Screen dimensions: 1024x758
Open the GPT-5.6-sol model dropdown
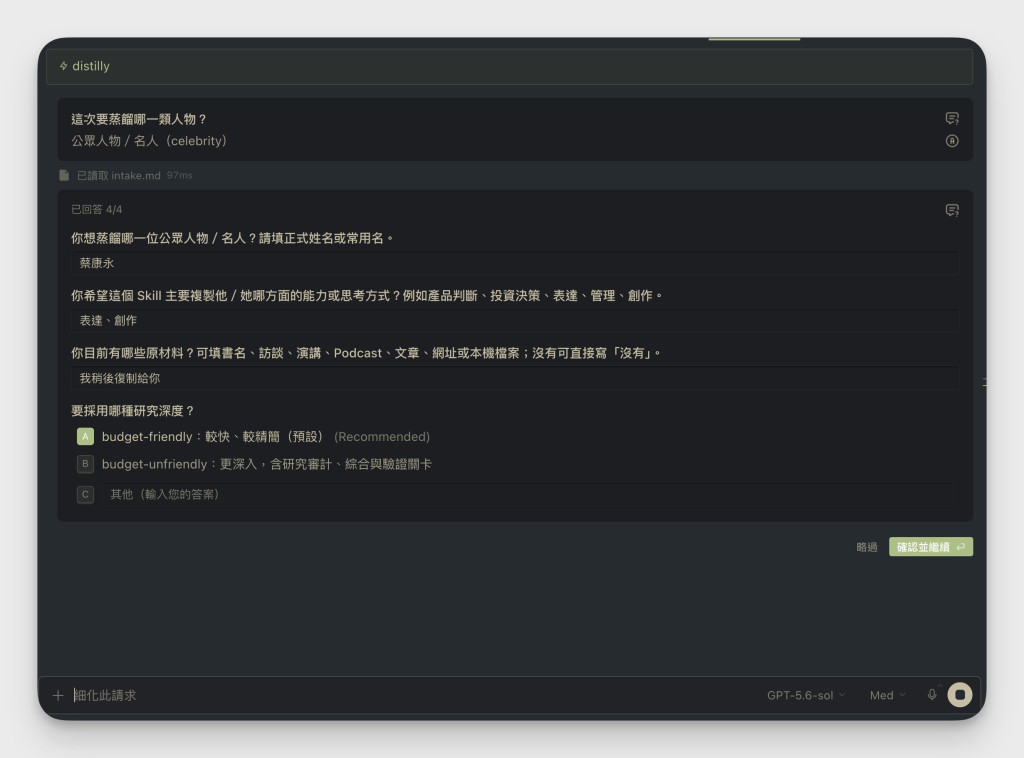(806, 695)
